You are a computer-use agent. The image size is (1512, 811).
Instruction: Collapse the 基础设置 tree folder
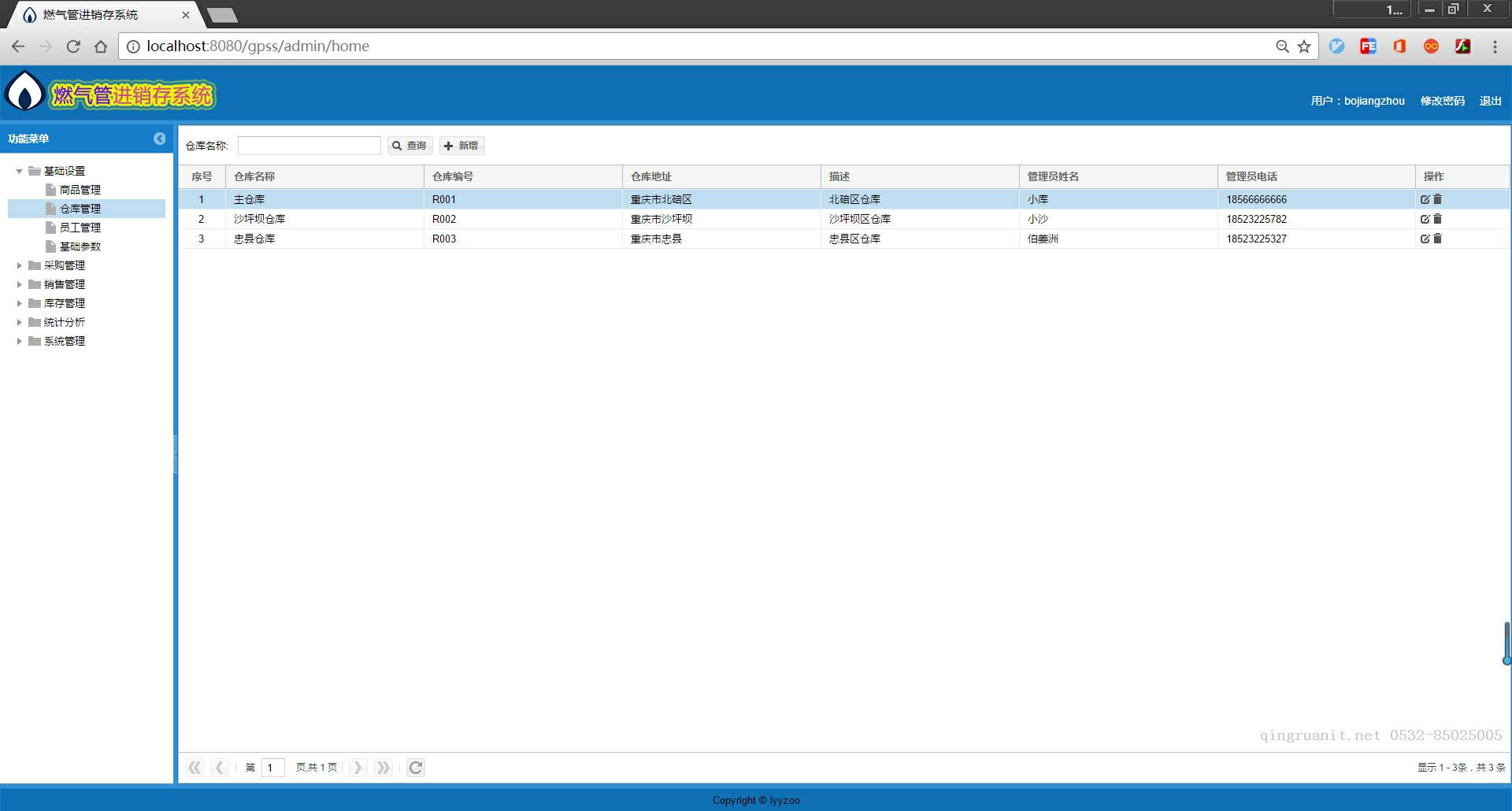[x=20, y=171]
